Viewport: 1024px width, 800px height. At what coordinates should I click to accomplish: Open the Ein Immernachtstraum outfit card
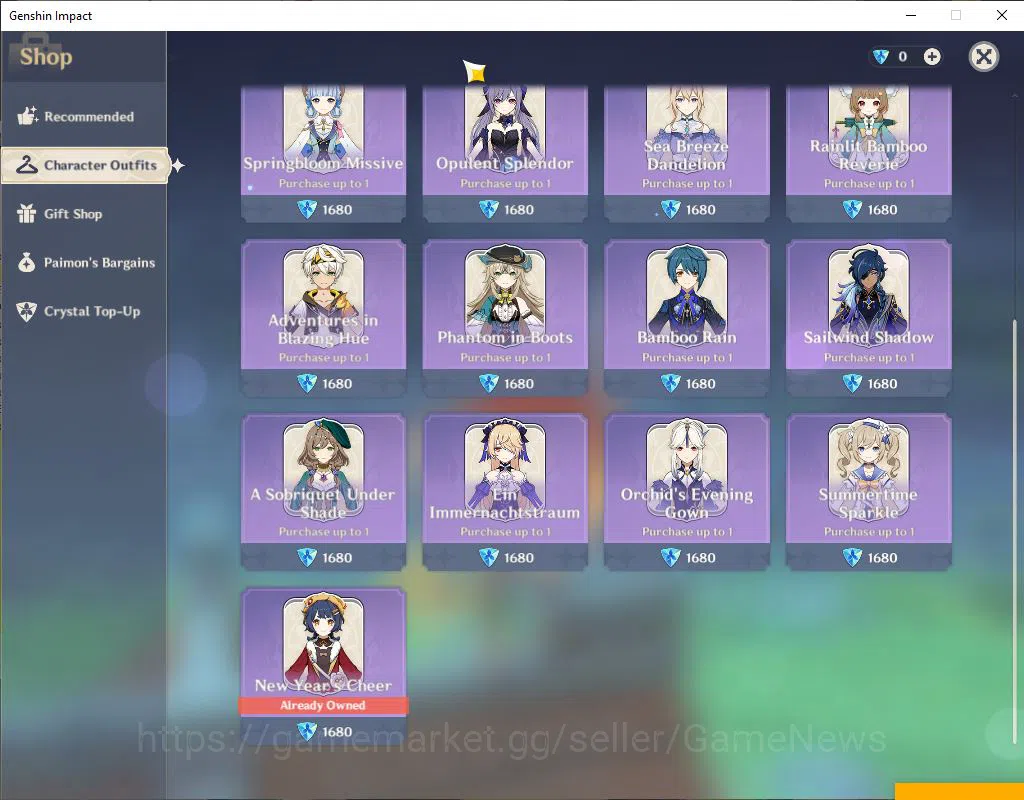[x=505, y=492]
